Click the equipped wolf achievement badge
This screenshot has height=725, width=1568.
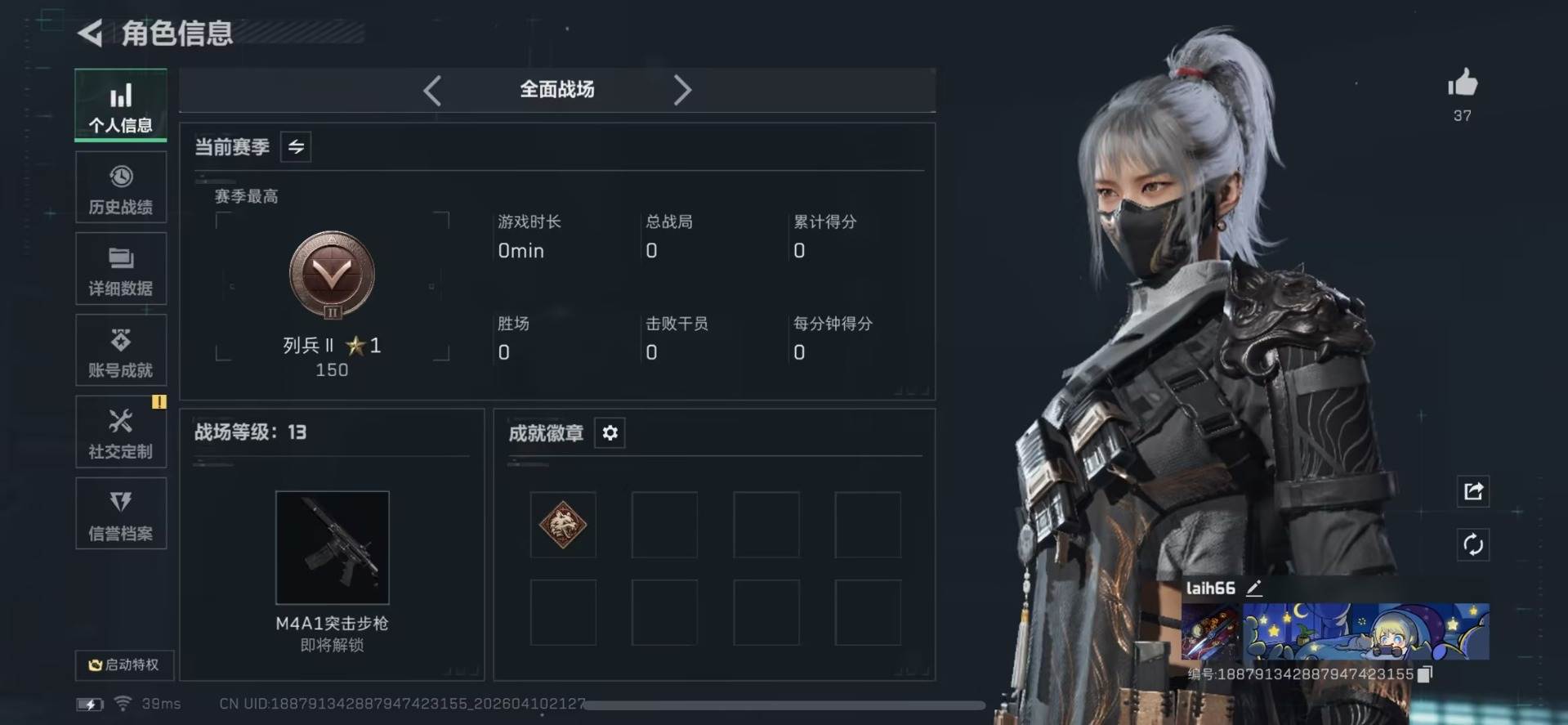563,525
